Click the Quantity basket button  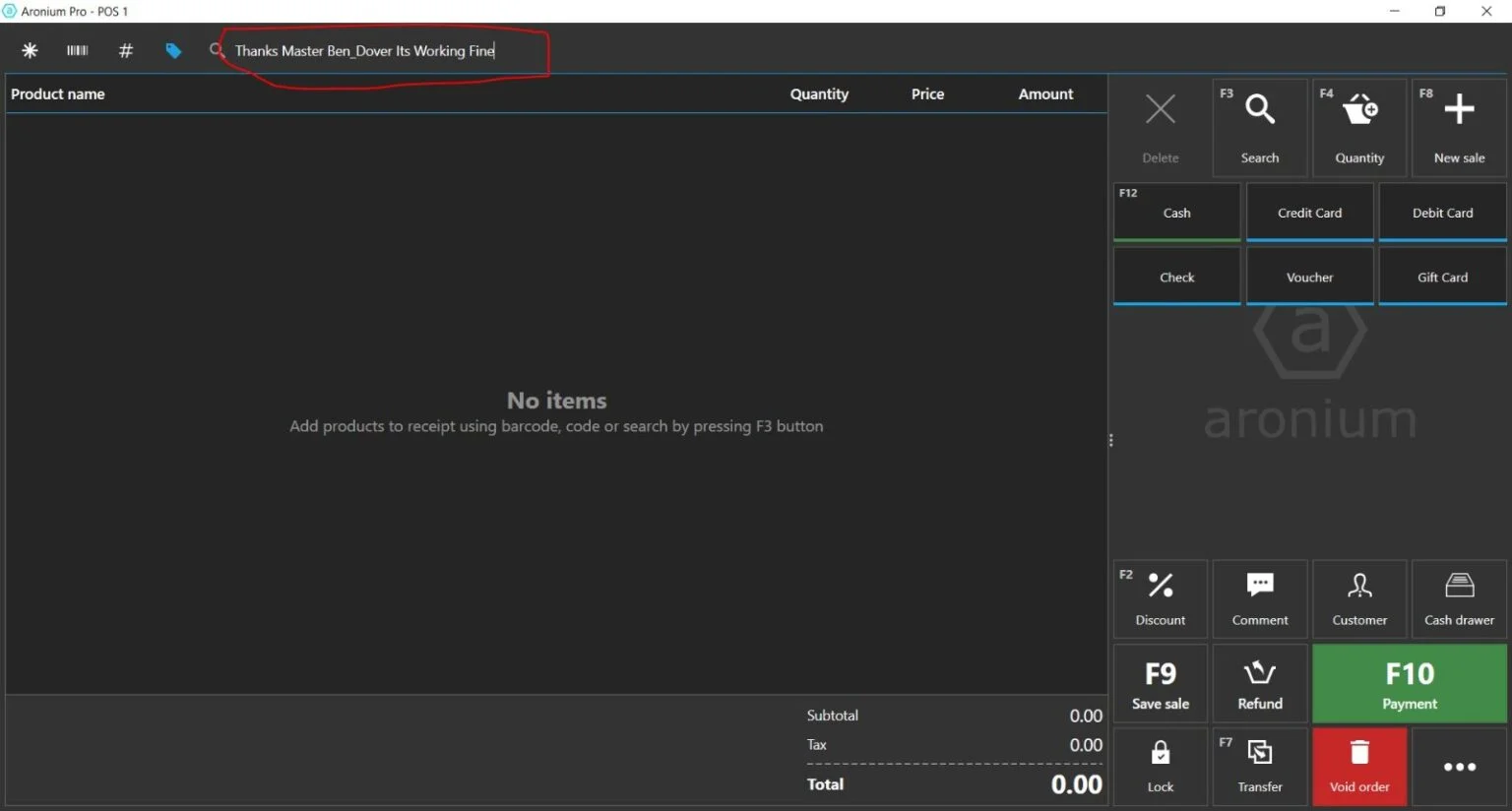click(1359, 127)
